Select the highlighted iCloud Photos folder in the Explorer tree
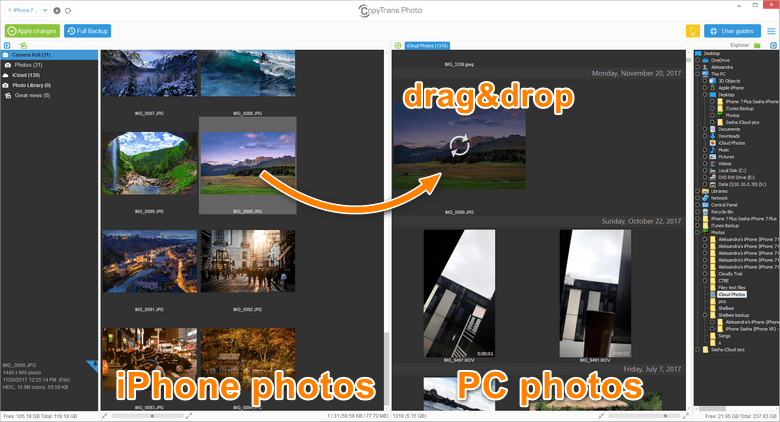Viewport: 780px width, 422px height. pyautogui.click(x=732, y=295)
